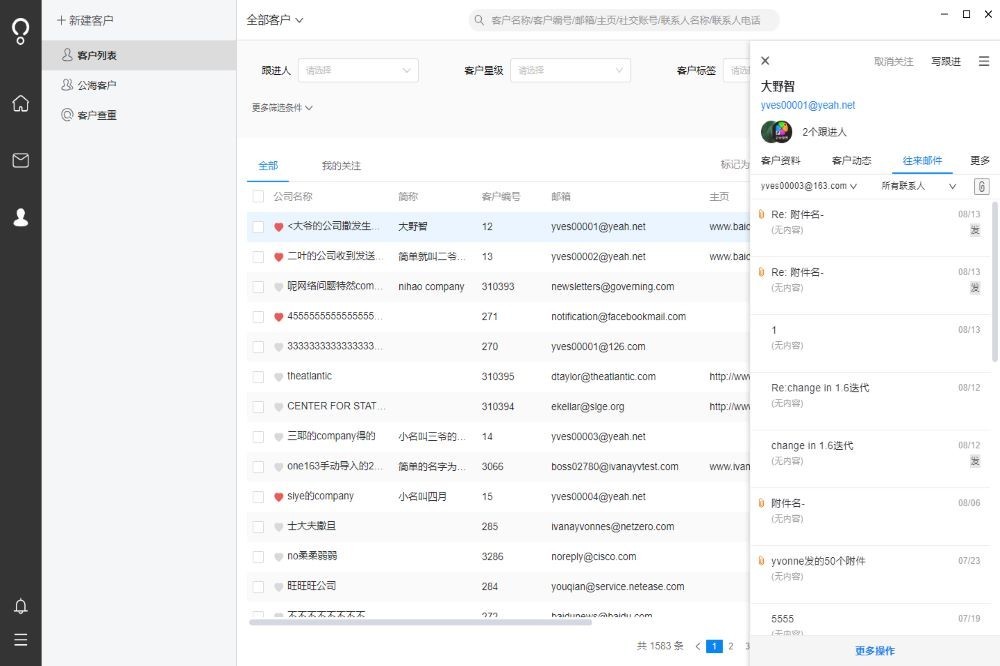Image resolution: width=1000 pixels, height=666 pixels.
Task: Switch to the 我的关注 tab
Action: coord(340,165)
